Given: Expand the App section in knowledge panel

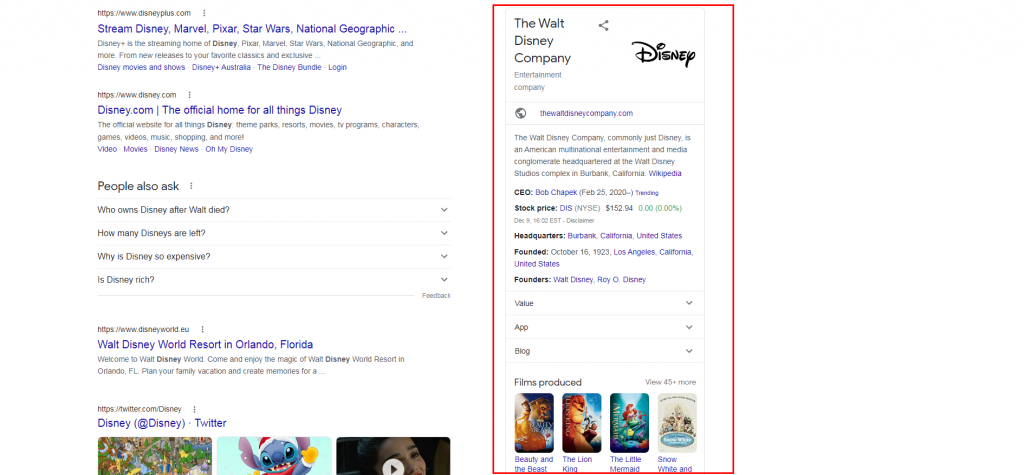Looking at the screenshot, I should click(605, 327).
